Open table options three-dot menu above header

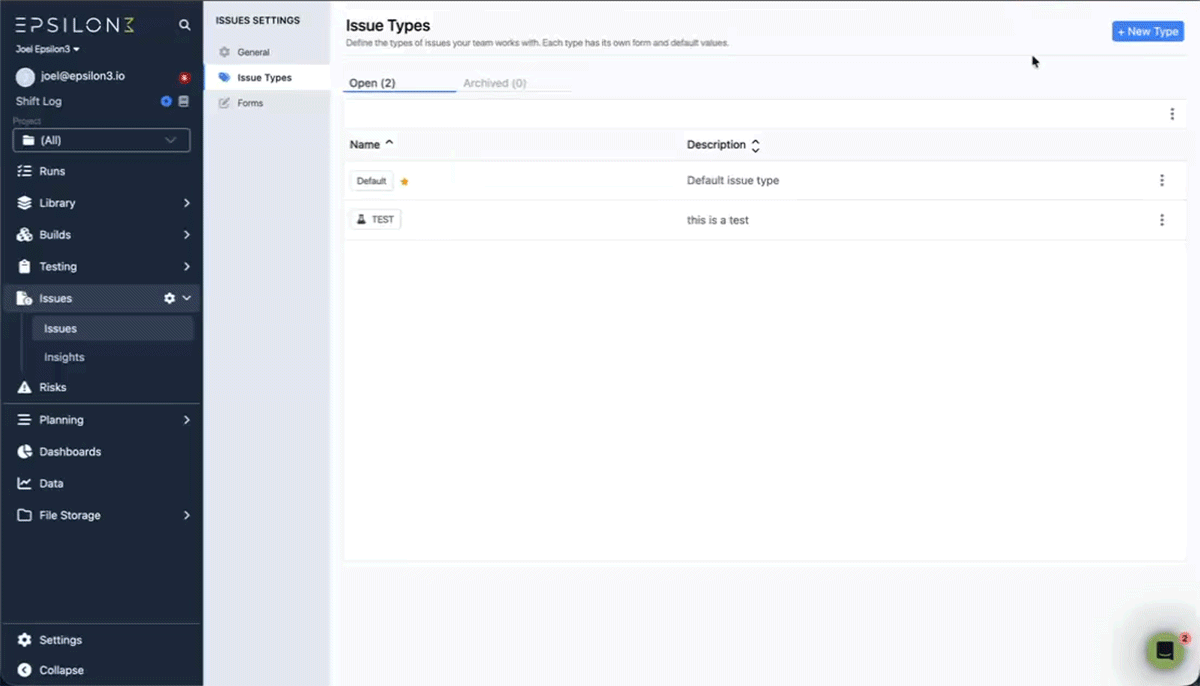(x=1172, y=114)
